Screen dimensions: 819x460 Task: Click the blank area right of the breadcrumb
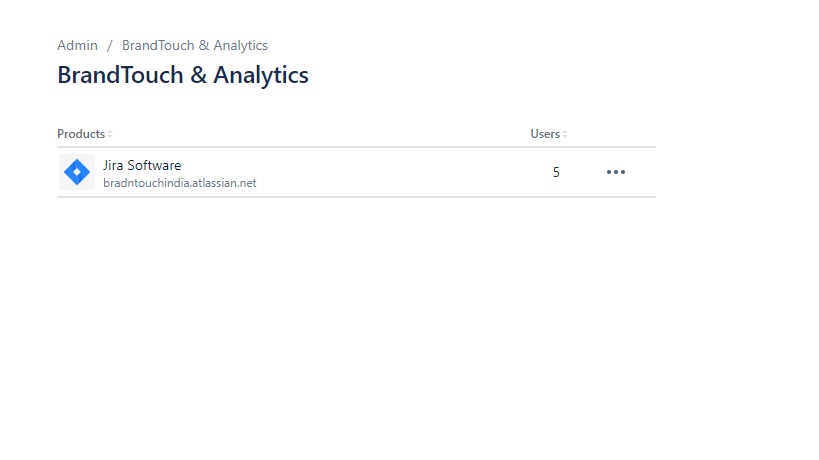click(x=500, y=45)
